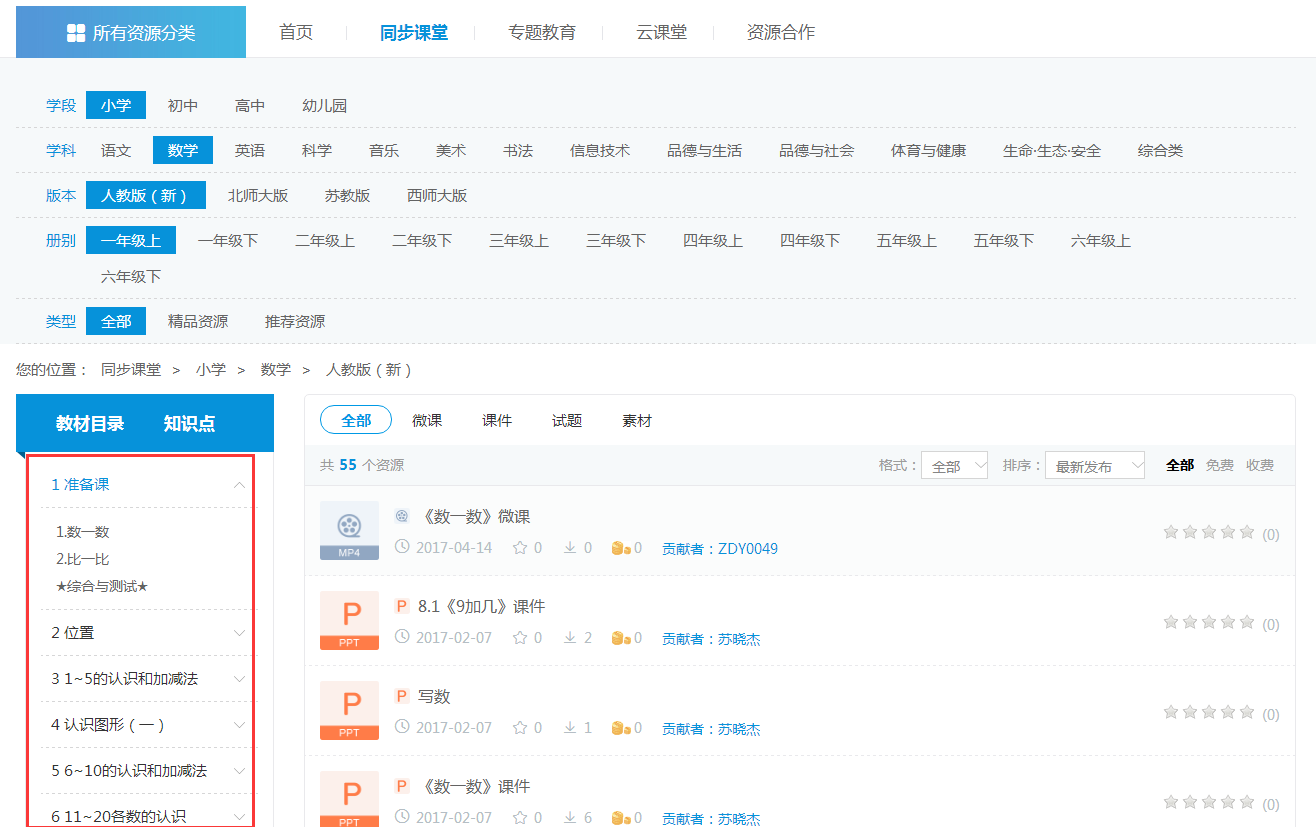1316x827 pixels.
Task: Open the 格式 dropdown
Action: pyautogui.click(x=954, y=465)
